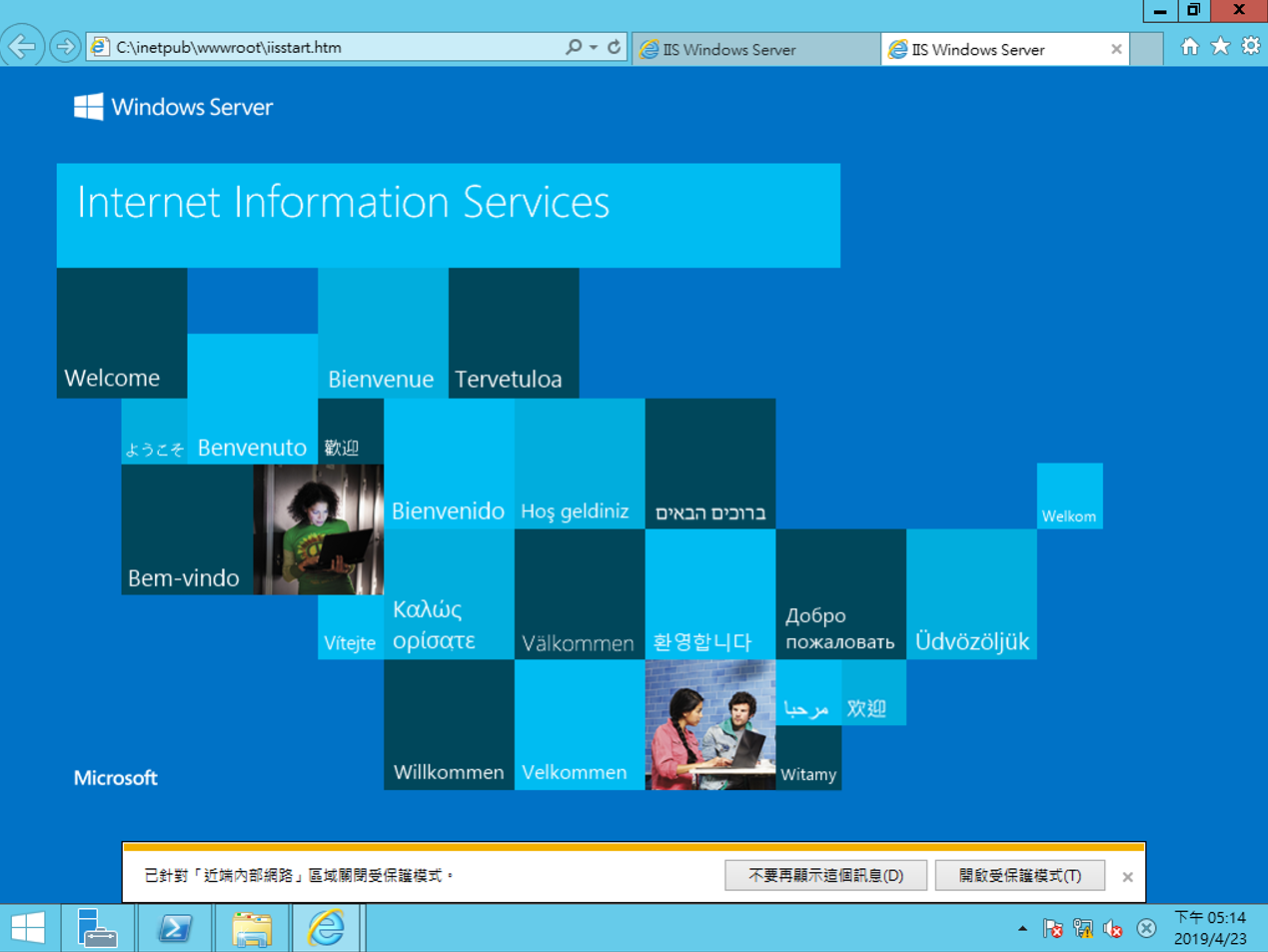Go to the Home page icon
The height and width of the screenshot is (952, 1268).
pyautogui.click(x=1189, y=46)
